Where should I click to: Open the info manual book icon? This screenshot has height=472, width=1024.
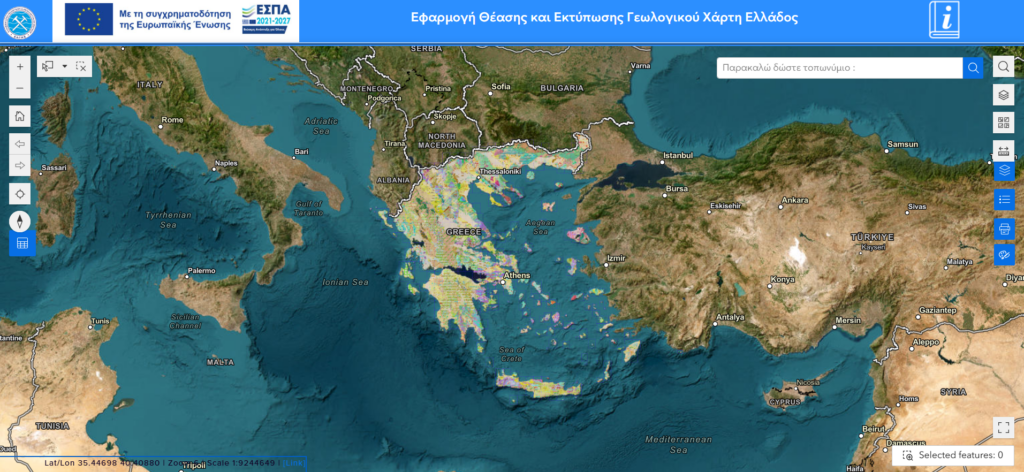(x=944, y=20)
